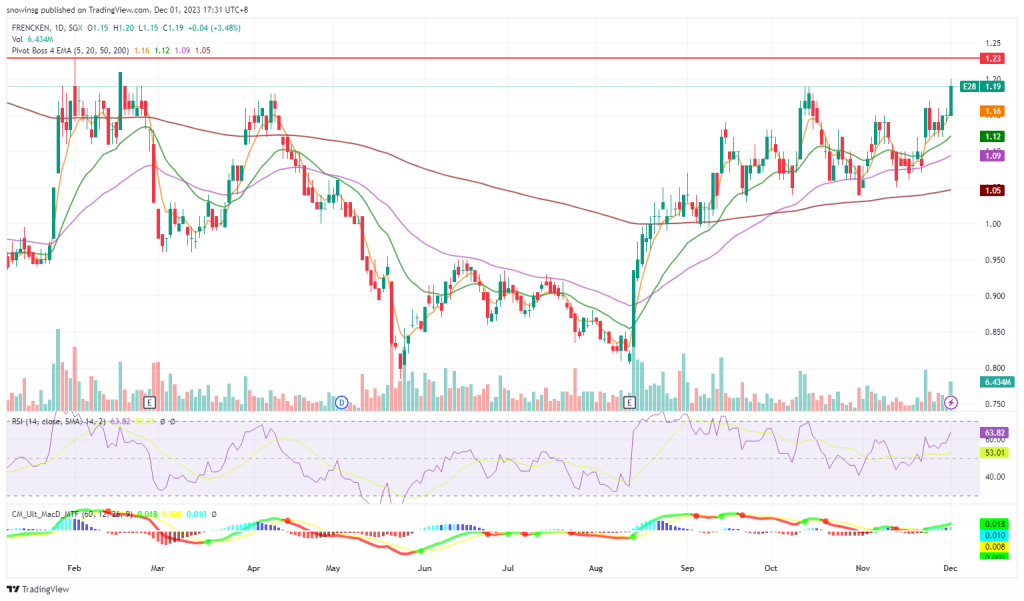Select the CM_Ult_MacD_MTF indicator legend
Screen dimensions: 1024x601
pos(72,514)
